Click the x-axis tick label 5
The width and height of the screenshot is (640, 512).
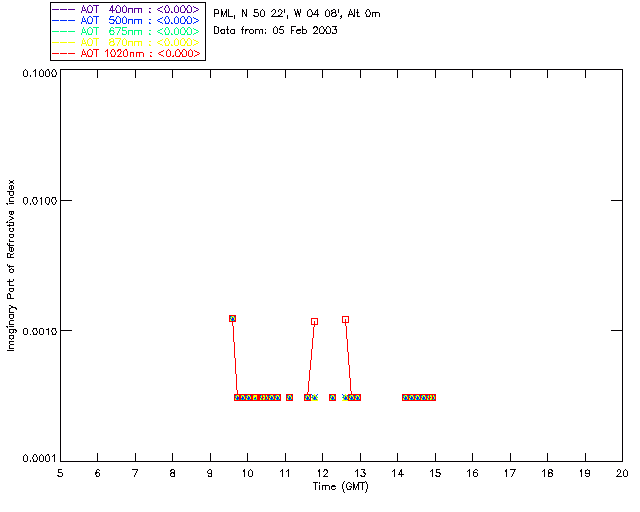pyautogui.click(x=60, y=473)
